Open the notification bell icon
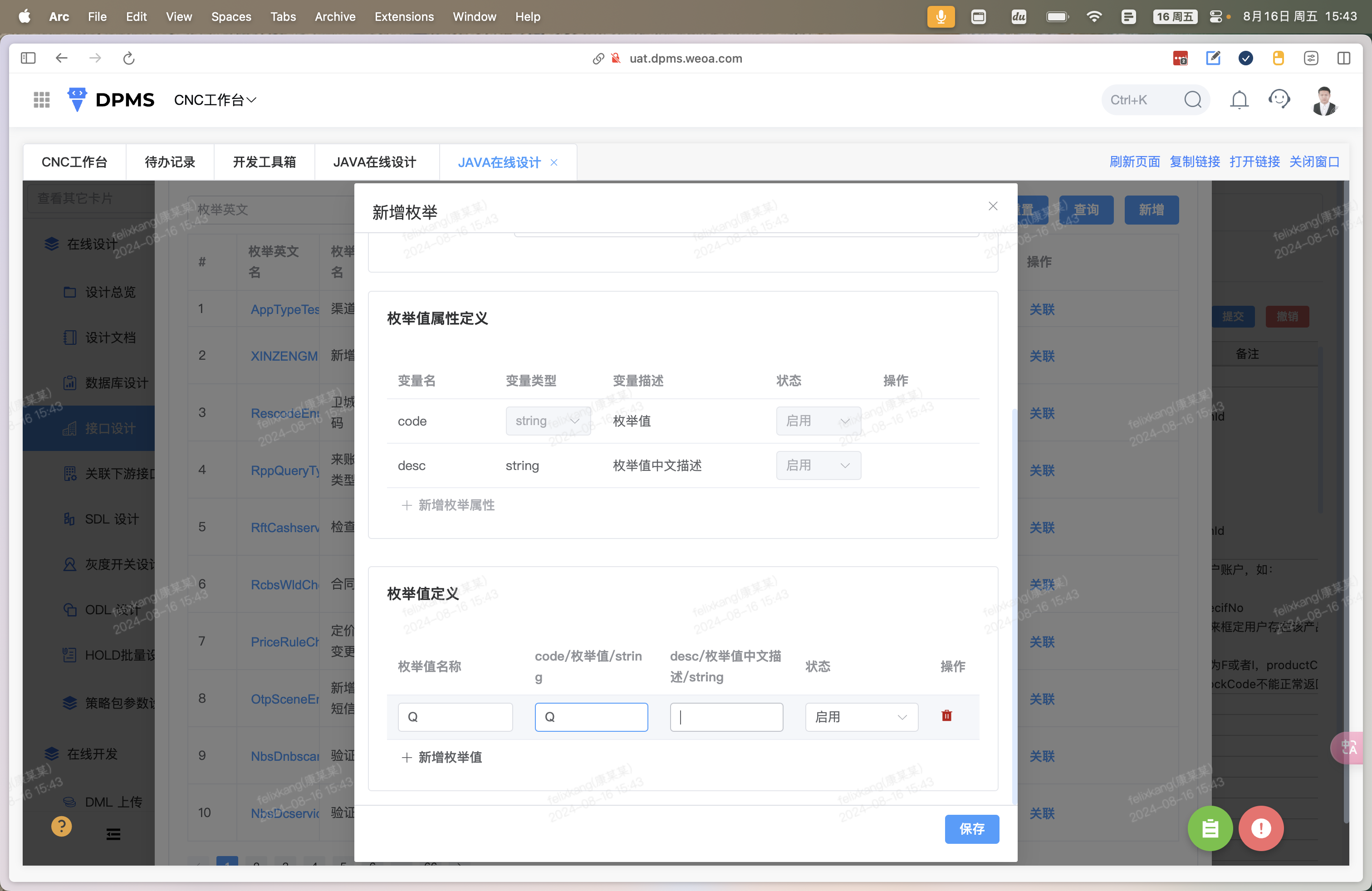The width and height of the screenshot is (1372, 891). coord(1239,100)
